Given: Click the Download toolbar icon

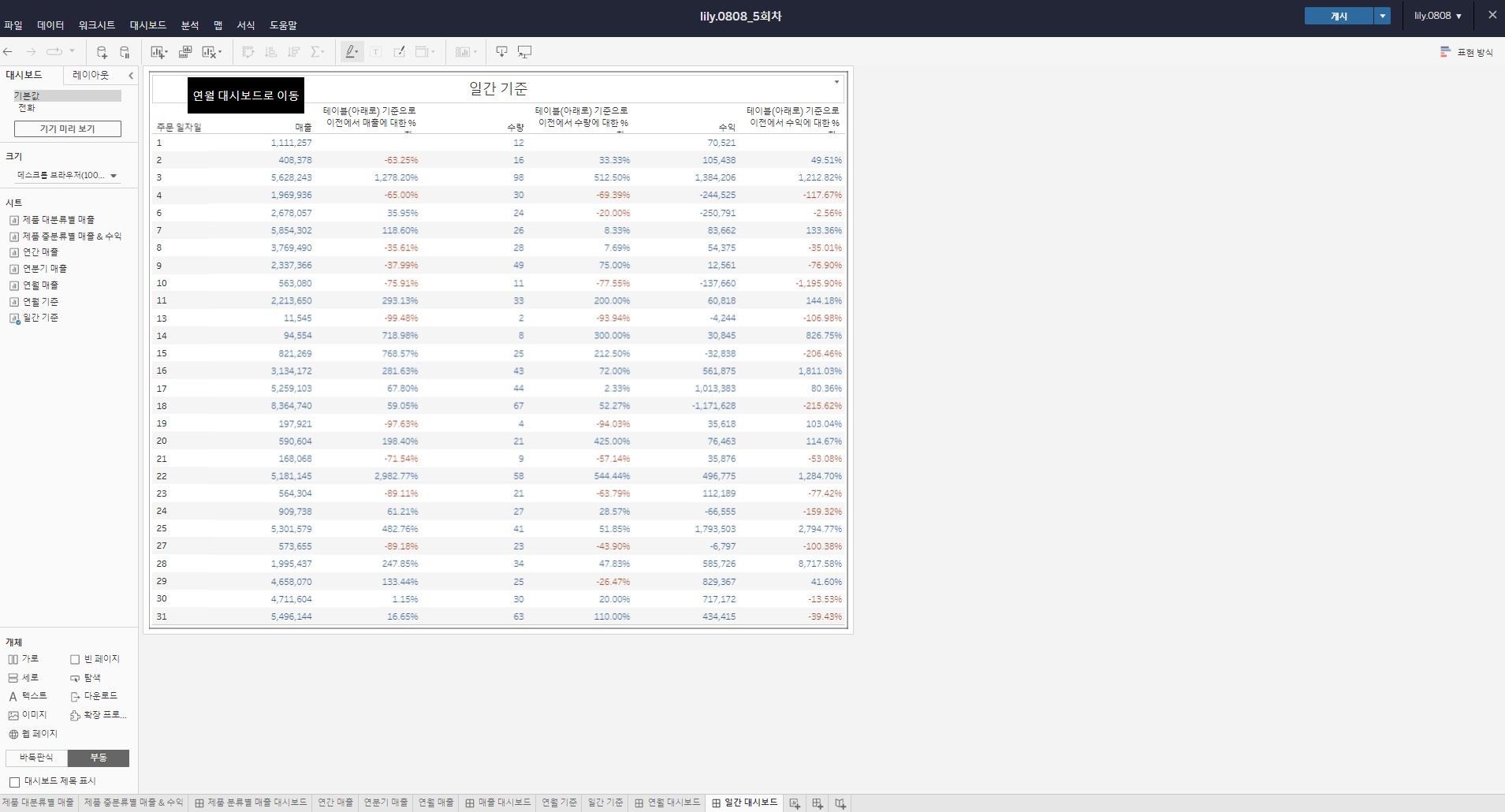Looking at the screenshot, I should [x=501, y=52].
